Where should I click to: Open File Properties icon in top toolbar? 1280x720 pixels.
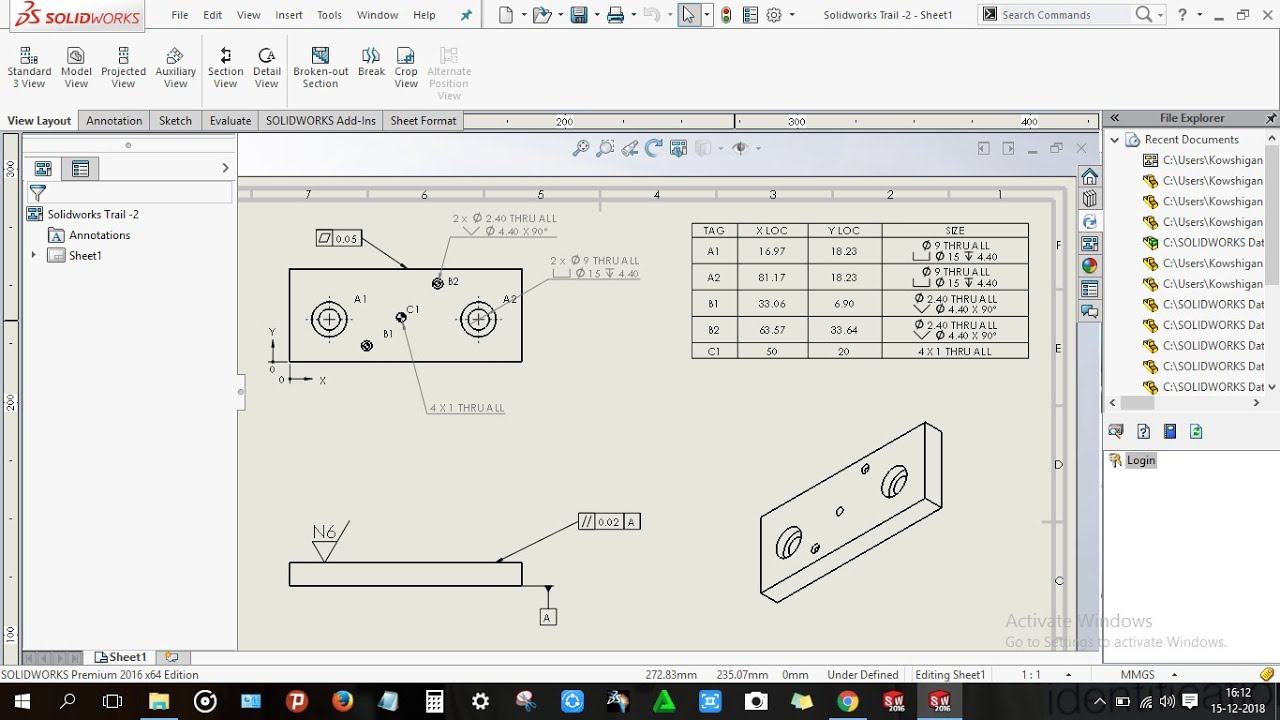750,15
